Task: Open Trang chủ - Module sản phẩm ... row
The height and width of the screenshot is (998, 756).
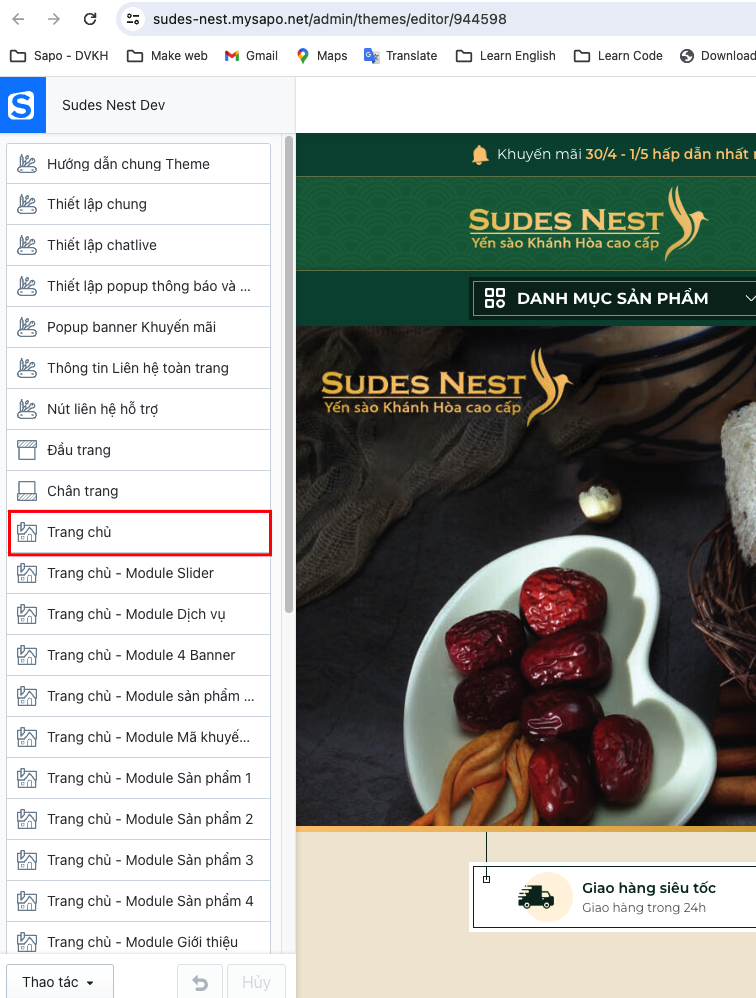Action: (x=139, y=696)
